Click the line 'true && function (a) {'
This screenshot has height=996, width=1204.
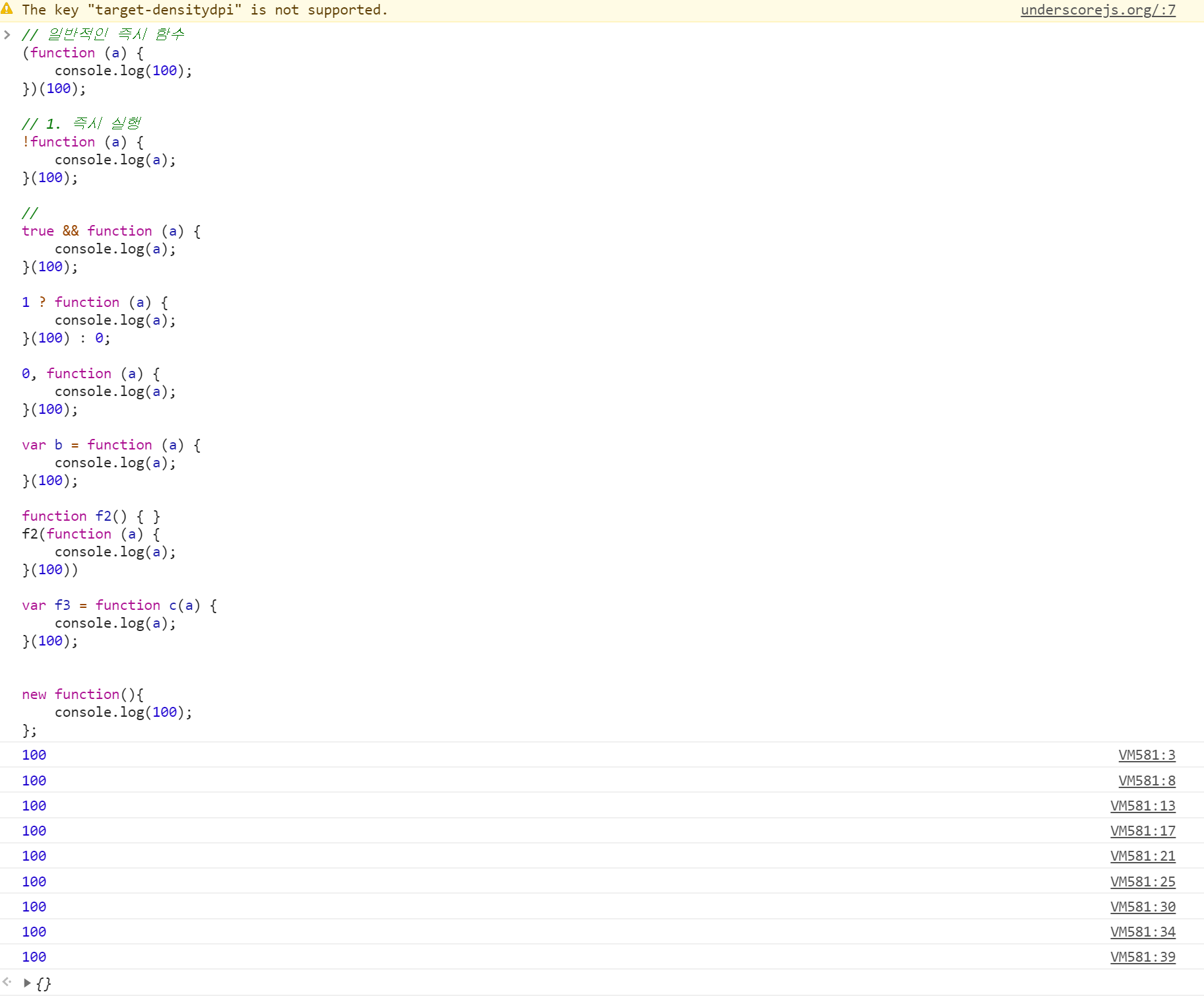tap(111, 231)
